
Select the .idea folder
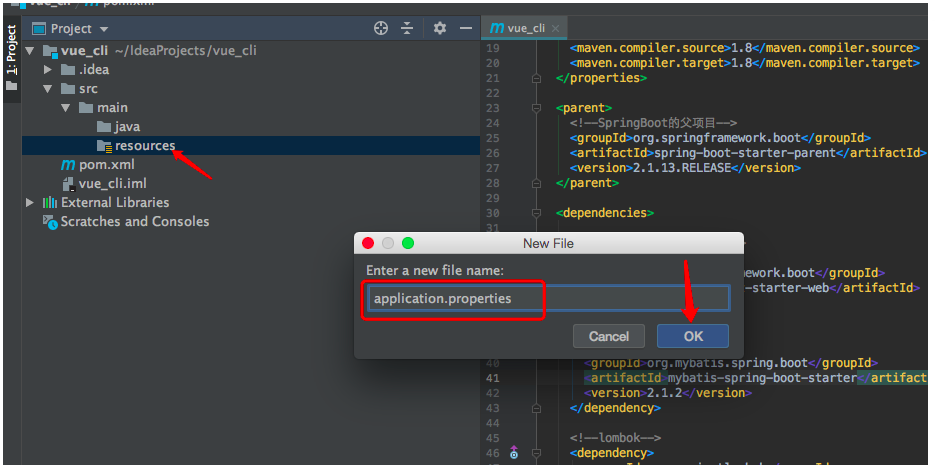click(x=85, y=70)
